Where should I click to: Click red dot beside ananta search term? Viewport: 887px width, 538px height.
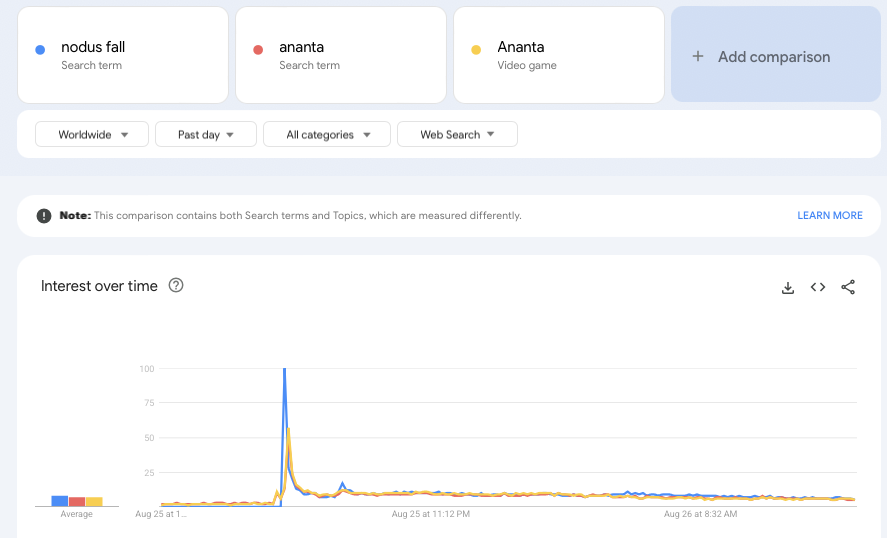pos(258,50)
